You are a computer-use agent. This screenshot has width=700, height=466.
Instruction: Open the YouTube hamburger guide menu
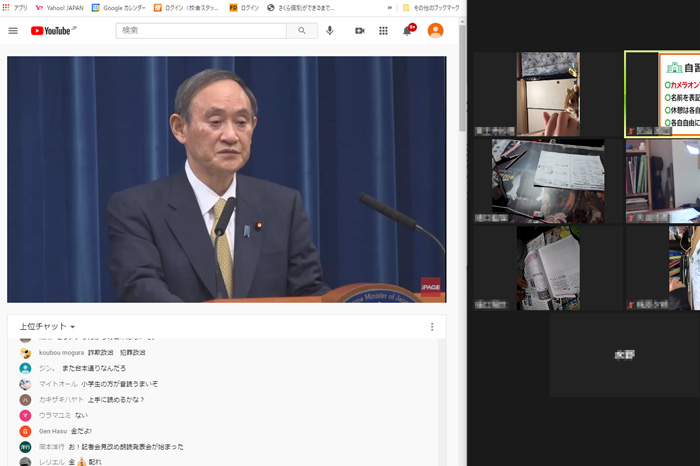[x=13, y=31]
